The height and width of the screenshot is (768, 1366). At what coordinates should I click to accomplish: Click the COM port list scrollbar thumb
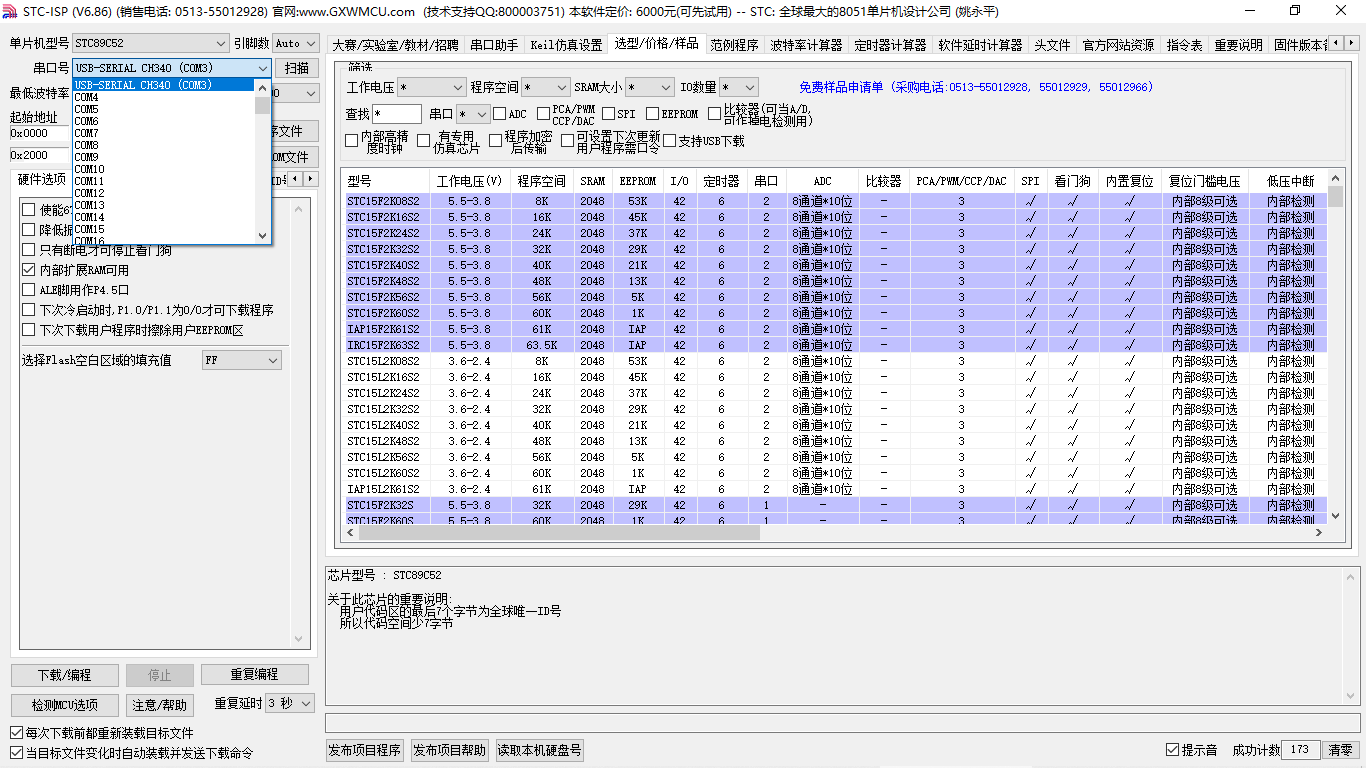(x=263, y=105)
